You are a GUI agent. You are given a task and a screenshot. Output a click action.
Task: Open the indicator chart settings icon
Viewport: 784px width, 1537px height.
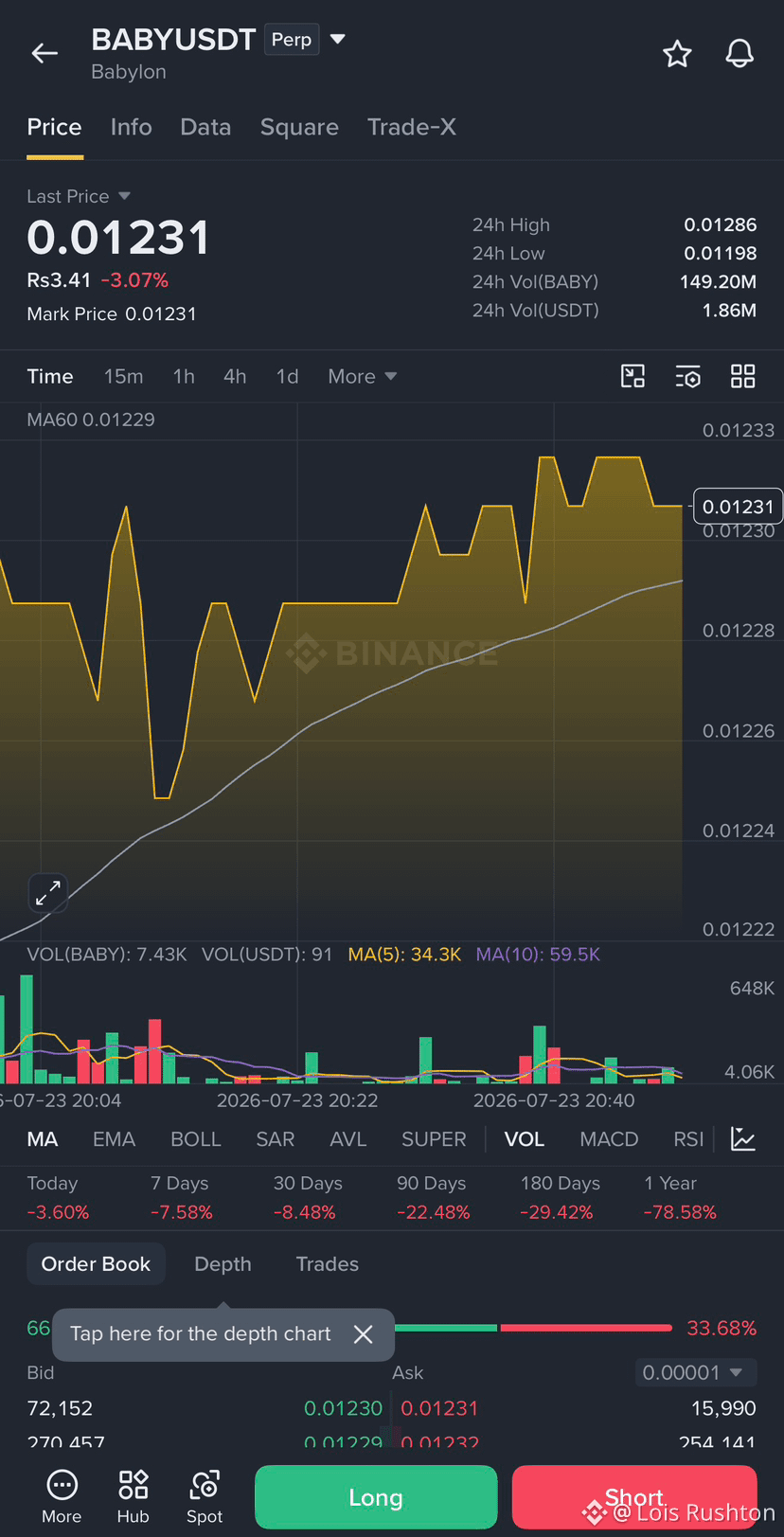[743, 1139]
